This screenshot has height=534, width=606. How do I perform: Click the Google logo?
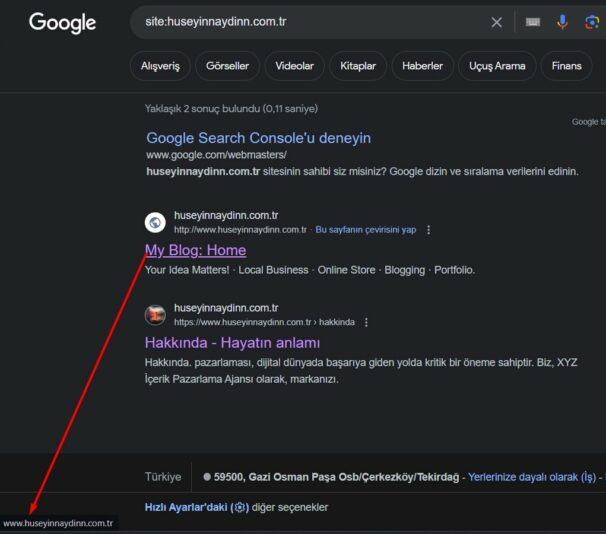62,23
